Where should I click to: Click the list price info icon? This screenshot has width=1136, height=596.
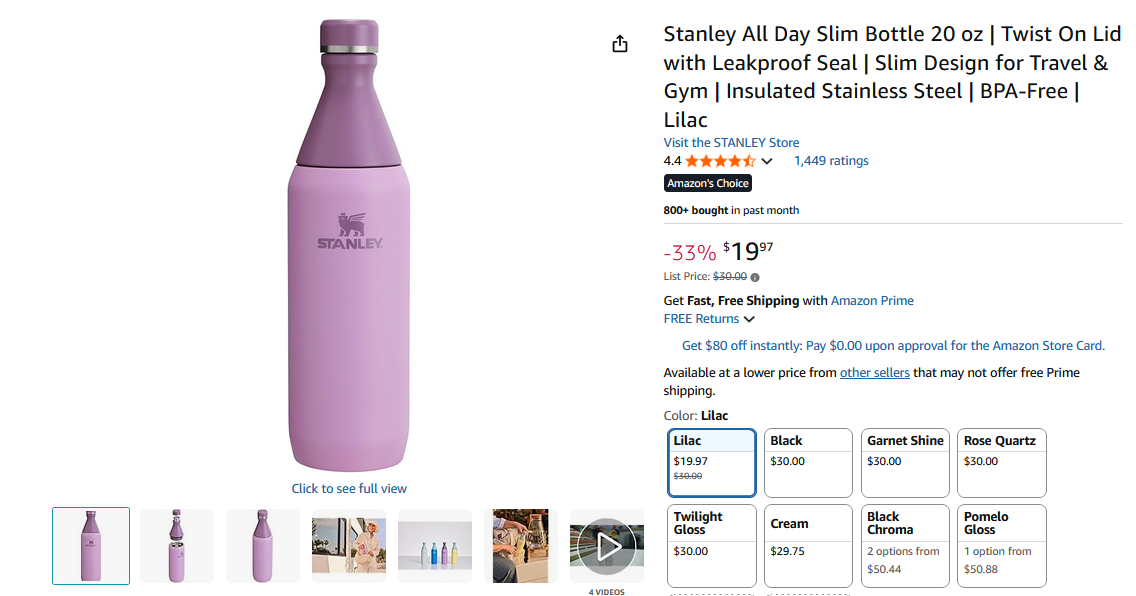(755, 277)
